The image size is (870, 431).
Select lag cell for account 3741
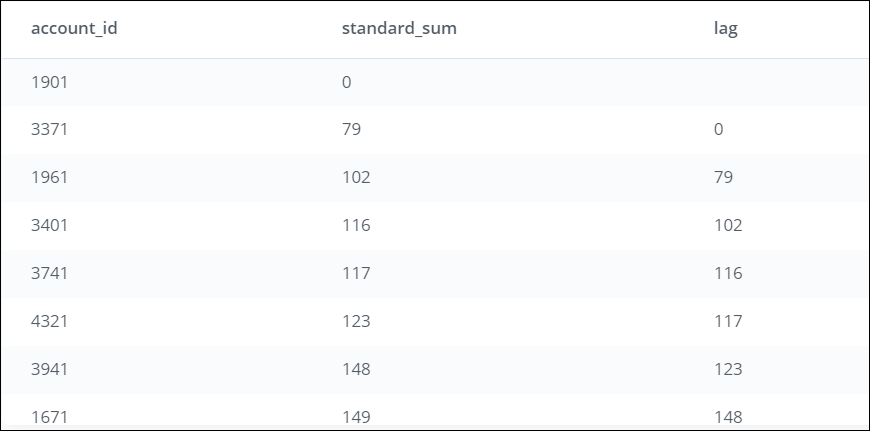click(x=728, y=273)
